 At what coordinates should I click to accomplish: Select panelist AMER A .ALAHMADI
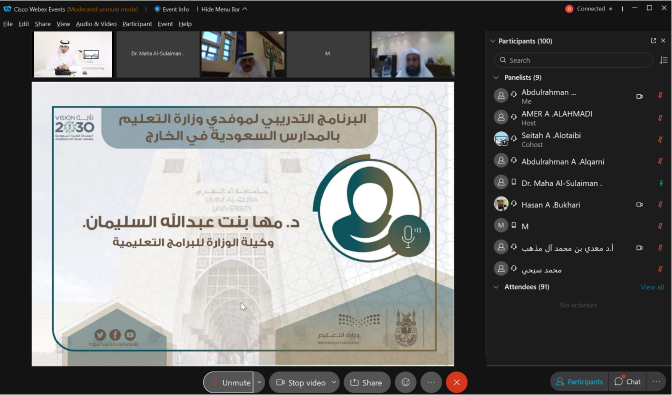[579, 118]
